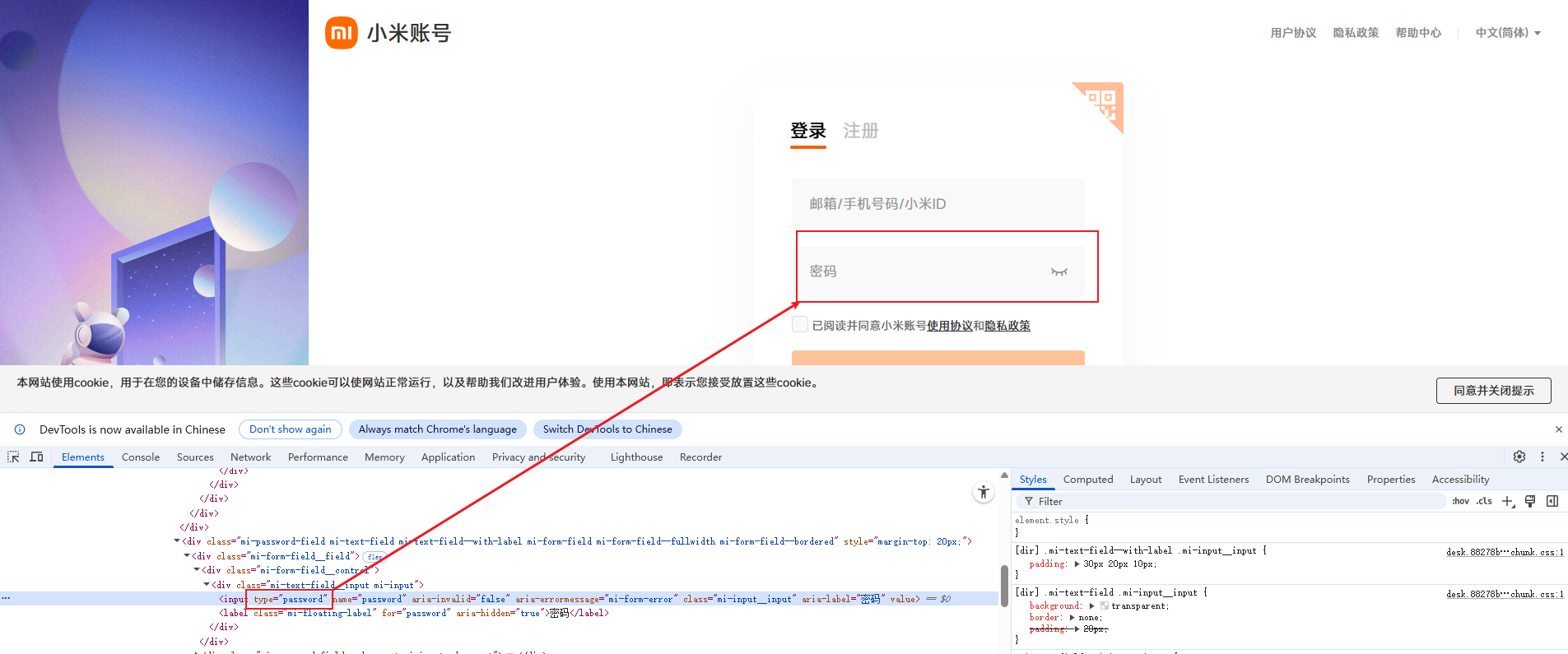Open the Application panel tab
Screen dimensions: 1568x654
click(448, 457)
